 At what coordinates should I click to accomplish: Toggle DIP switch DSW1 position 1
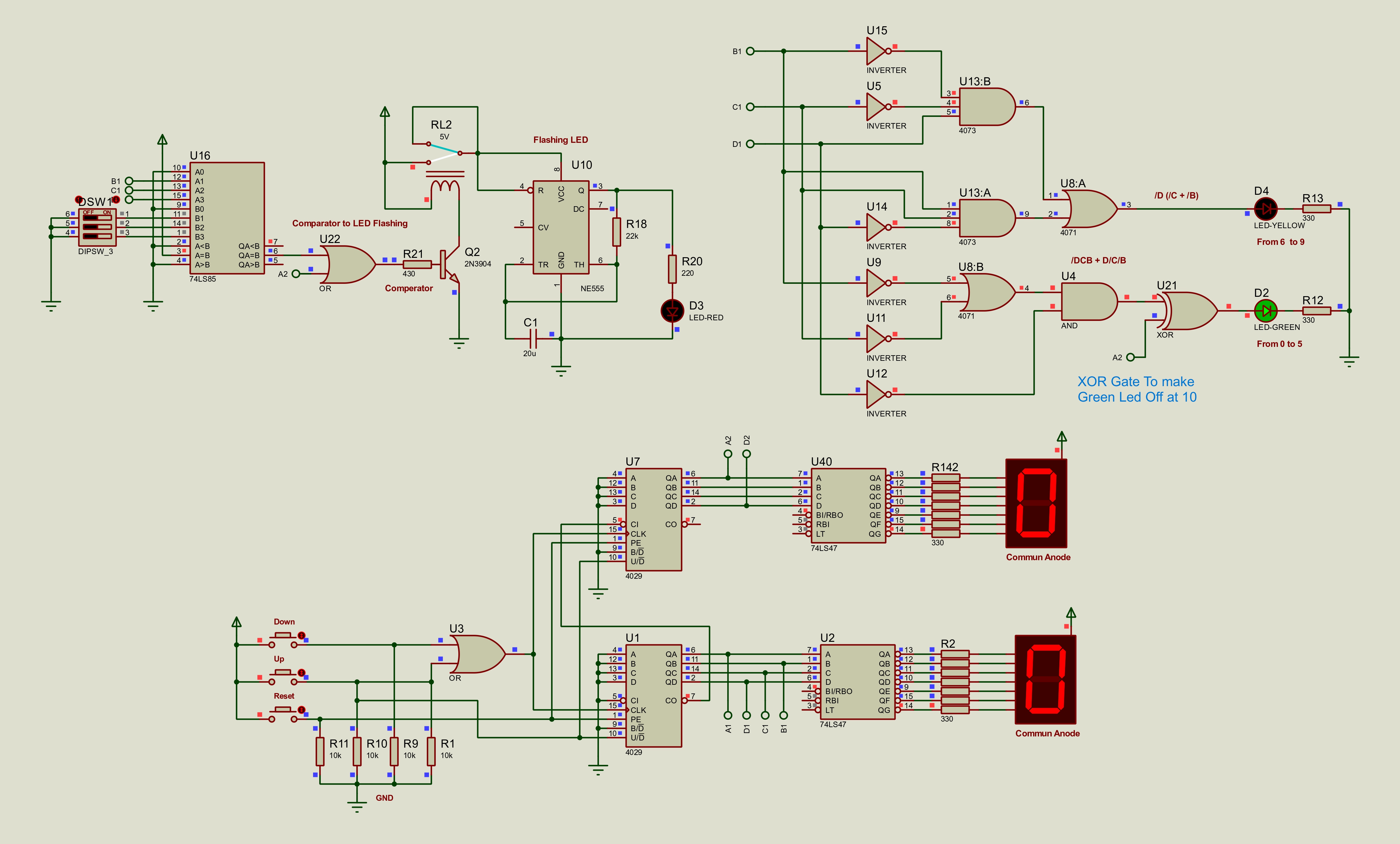[x=97, y=218]
